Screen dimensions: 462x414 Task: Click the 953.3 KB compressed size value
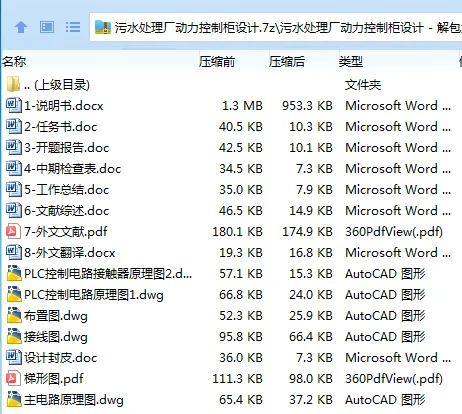click(307, 106)
